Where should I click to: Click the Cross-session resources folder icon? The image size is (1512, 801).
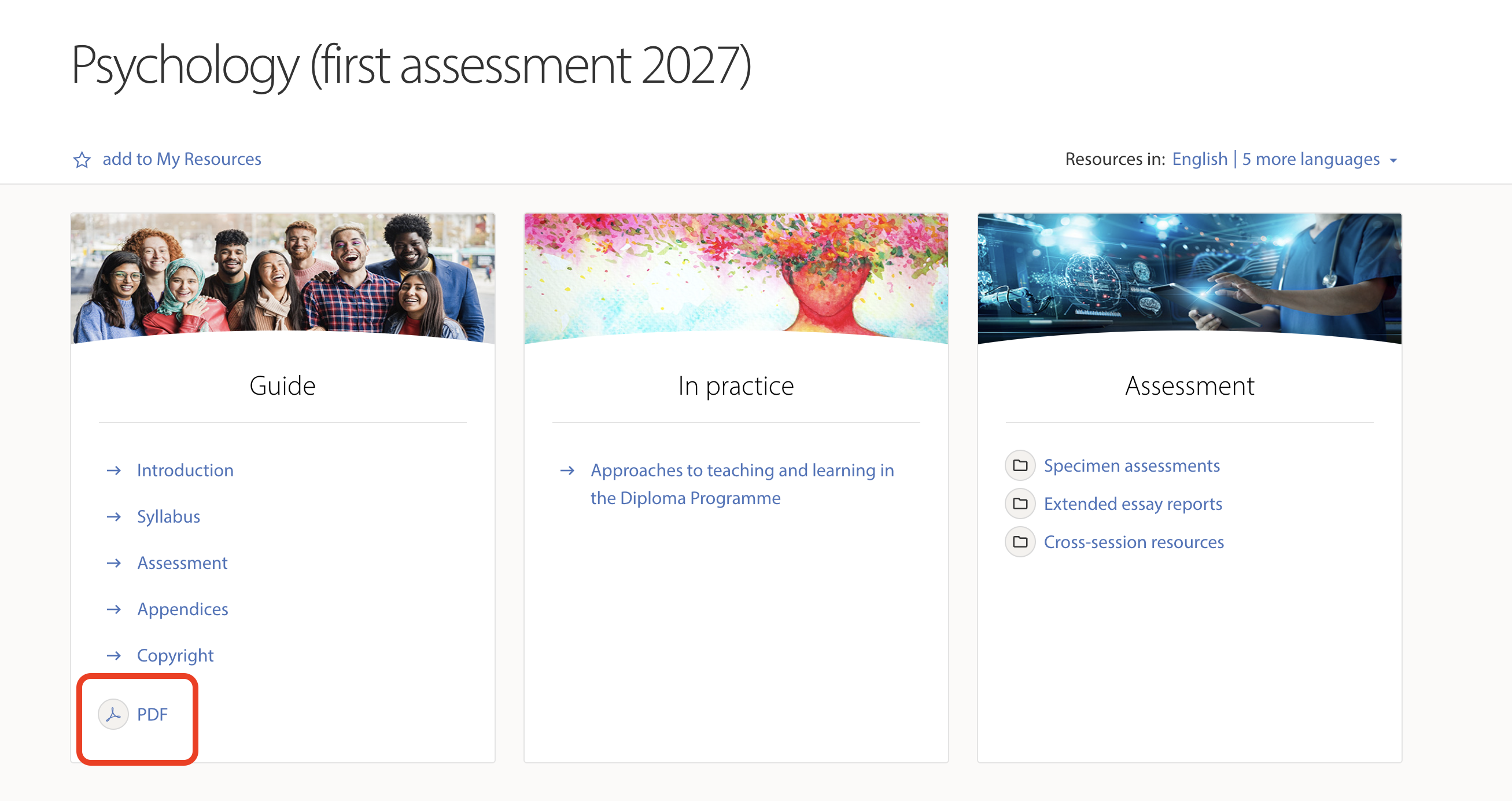(1020, 542)
